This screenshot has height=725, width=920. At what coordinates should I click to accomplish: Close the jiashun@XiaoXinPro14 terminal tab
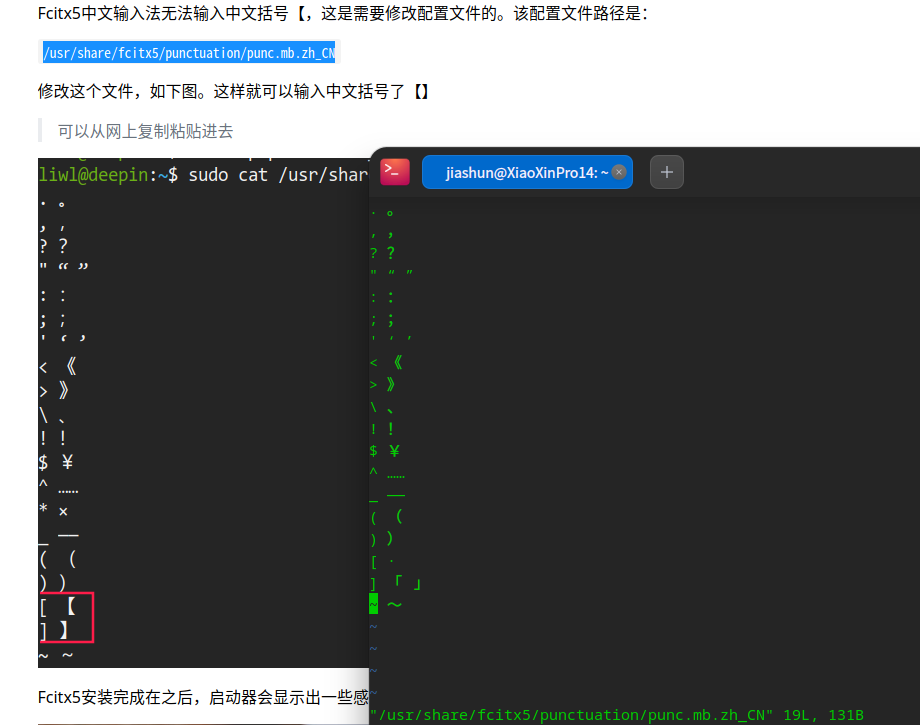coord(618,172)
